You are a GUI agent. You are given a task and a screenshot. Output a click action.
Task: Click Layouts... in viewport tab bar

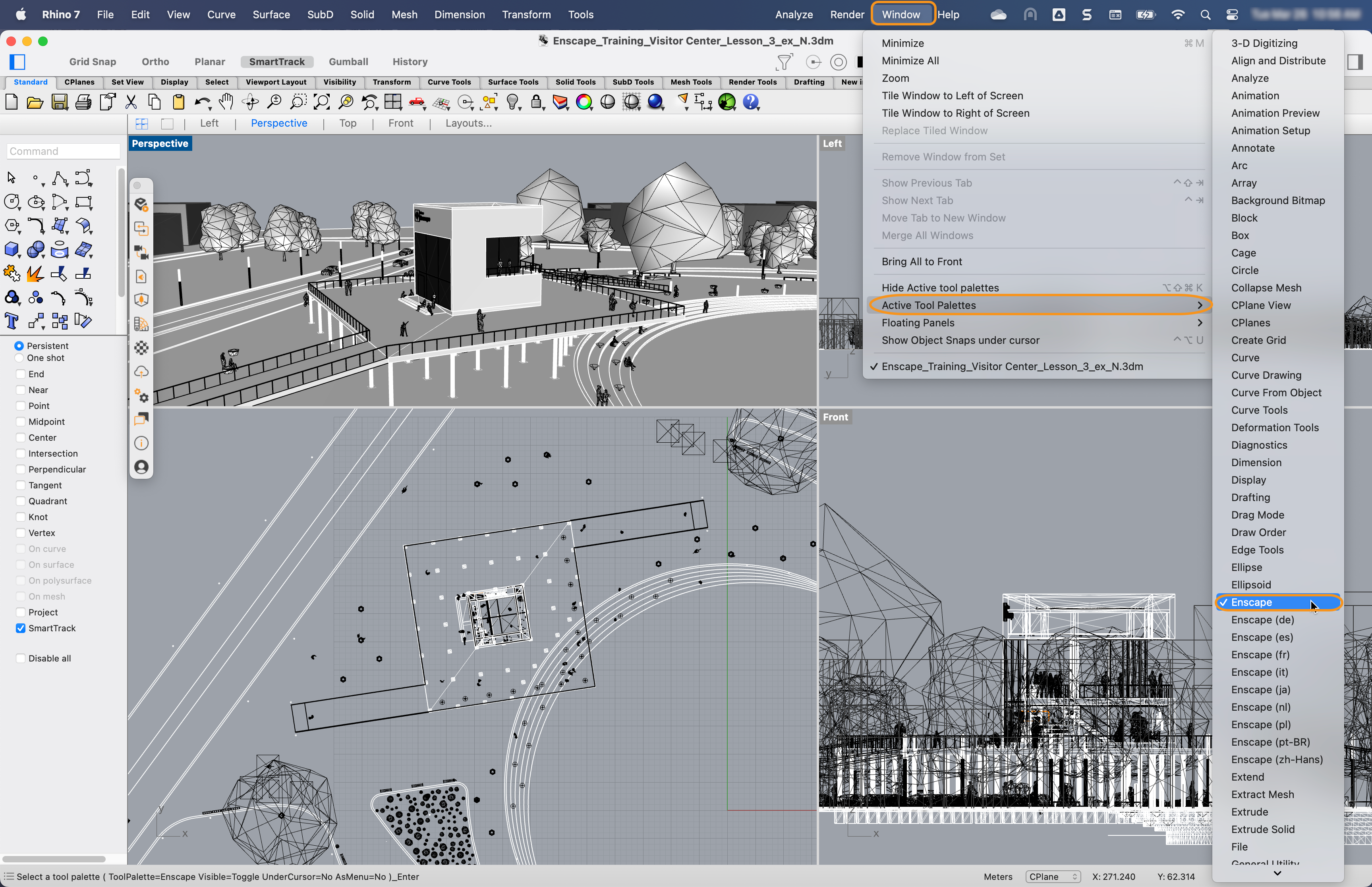pos(468,123)
